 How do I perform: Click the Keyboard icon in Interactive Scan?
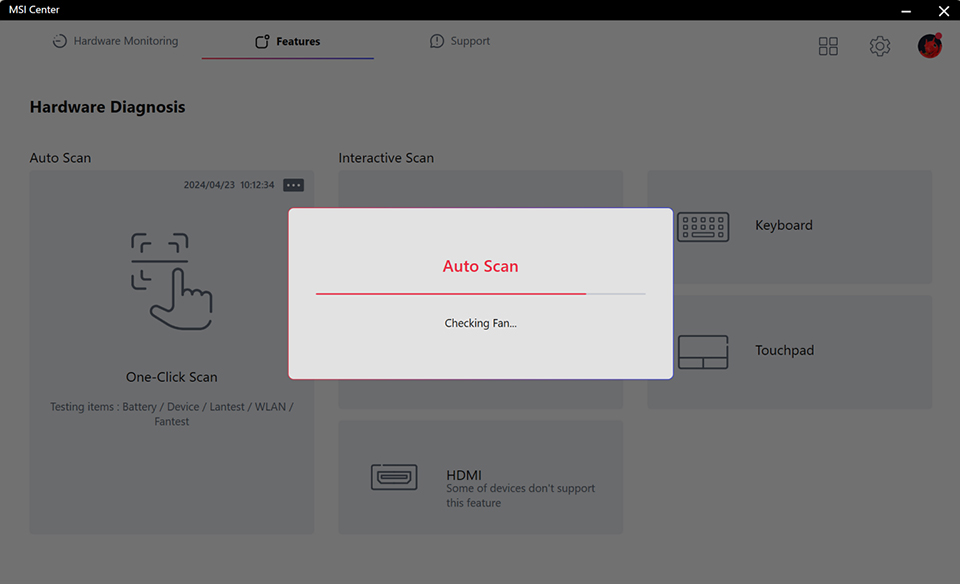[703, 227]
